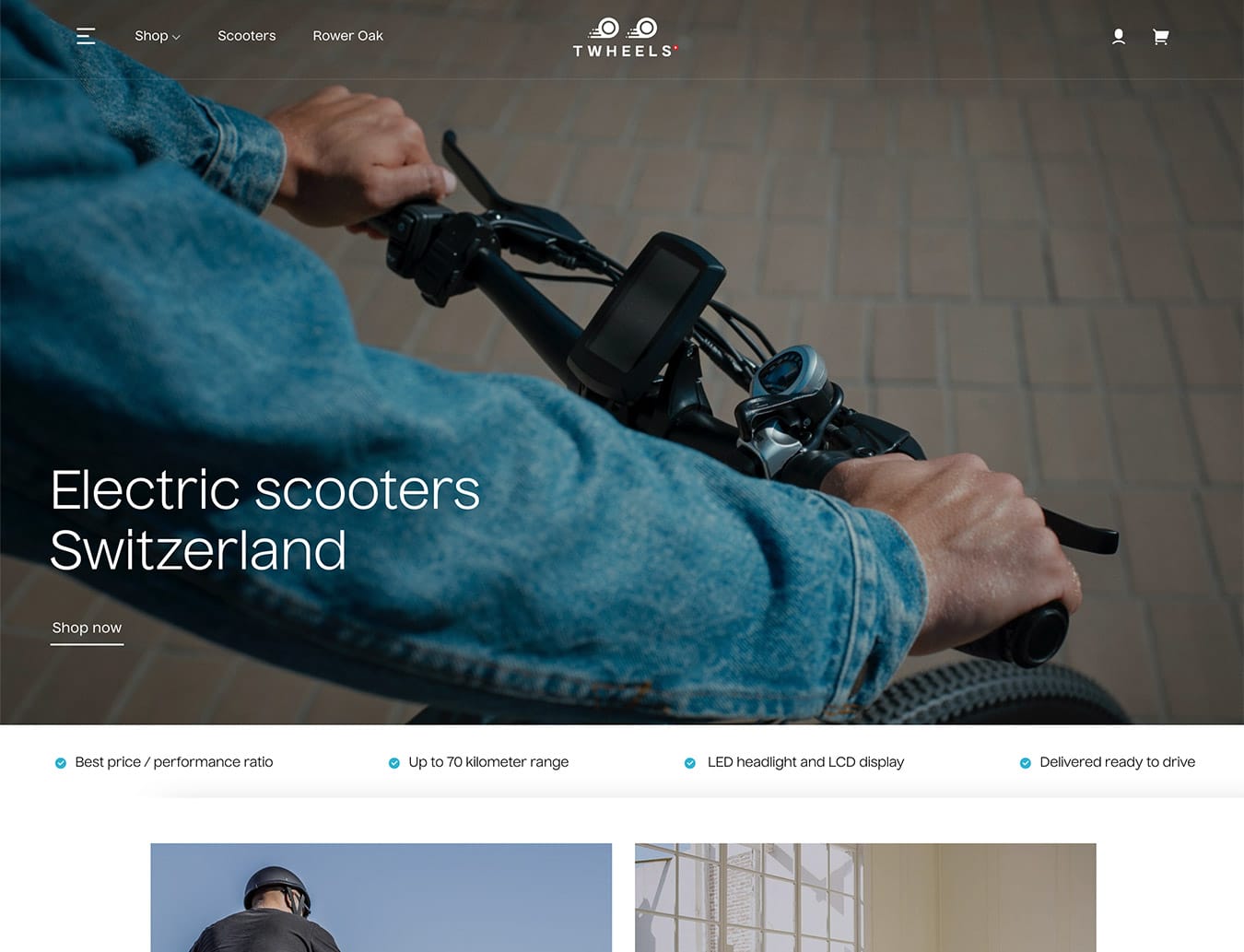The width and height of the screenshot is (1244, 952).
Task: Open the Rower Oak menu item
Action: [x=347, y=36]
